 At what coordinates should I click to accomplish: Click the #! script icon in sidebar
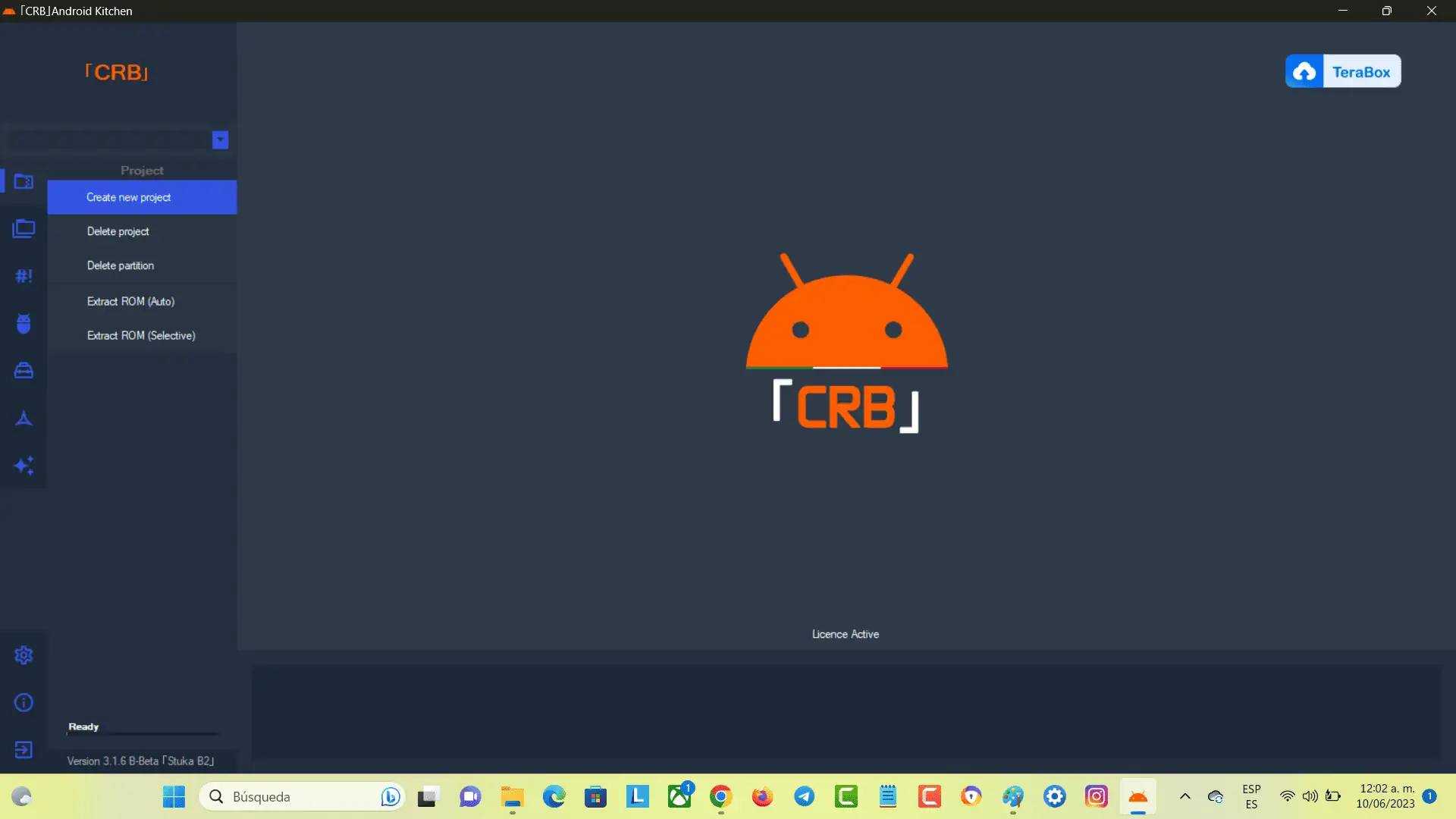pyautogui.click(x=24, y=276)
